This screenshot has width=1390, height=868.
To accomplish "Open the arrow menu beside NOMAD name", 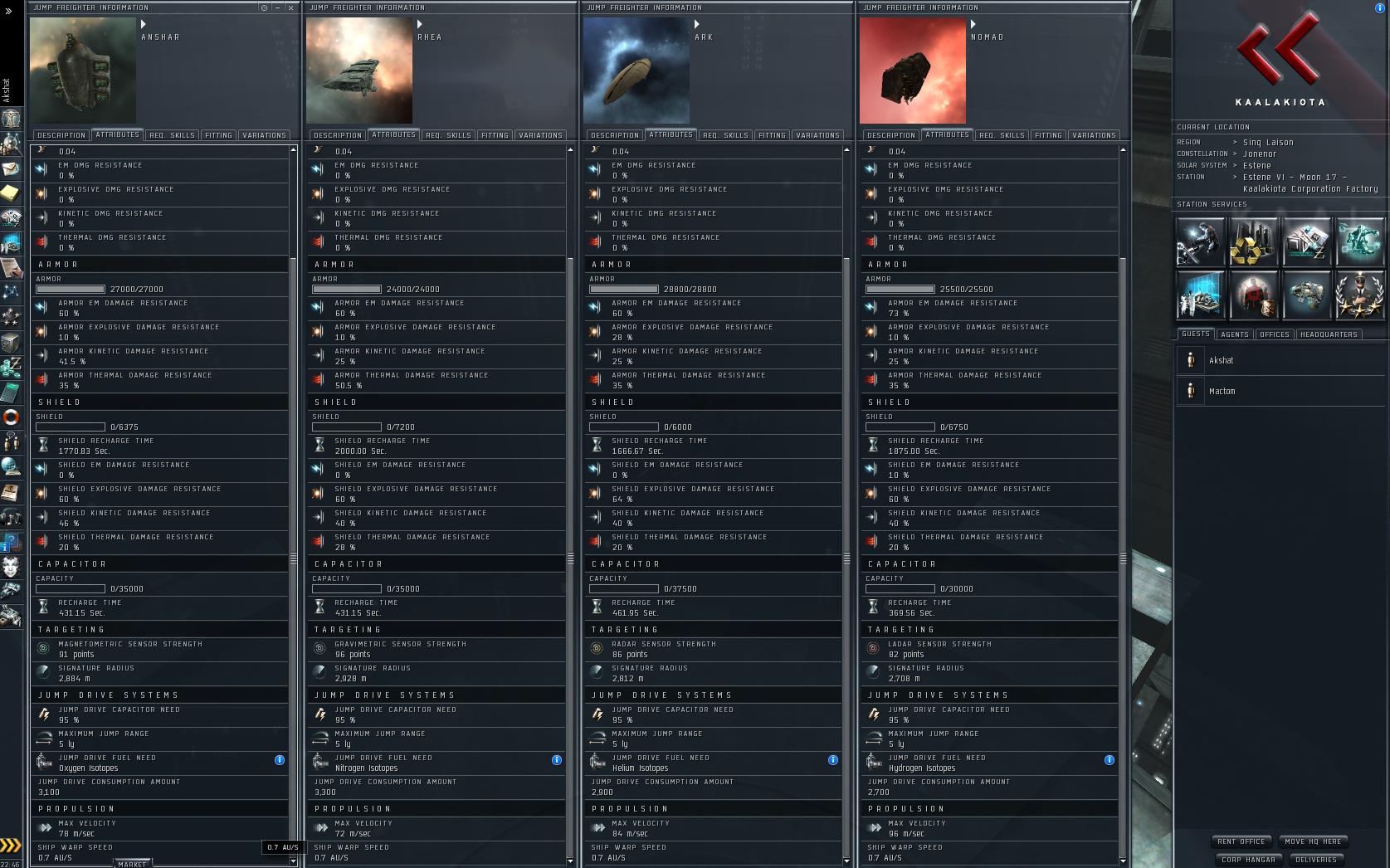I will (973, 24).
